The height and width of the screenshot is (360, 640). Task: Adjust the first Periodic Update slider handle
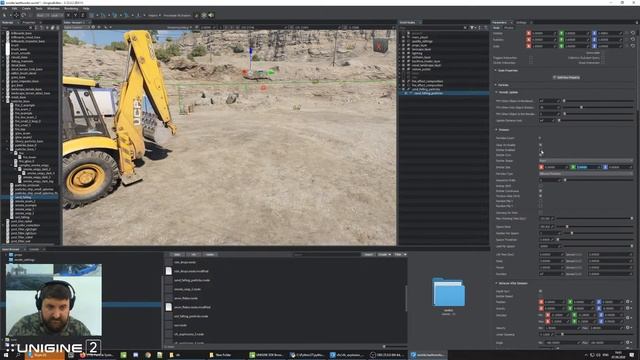[x=564, y=101]
